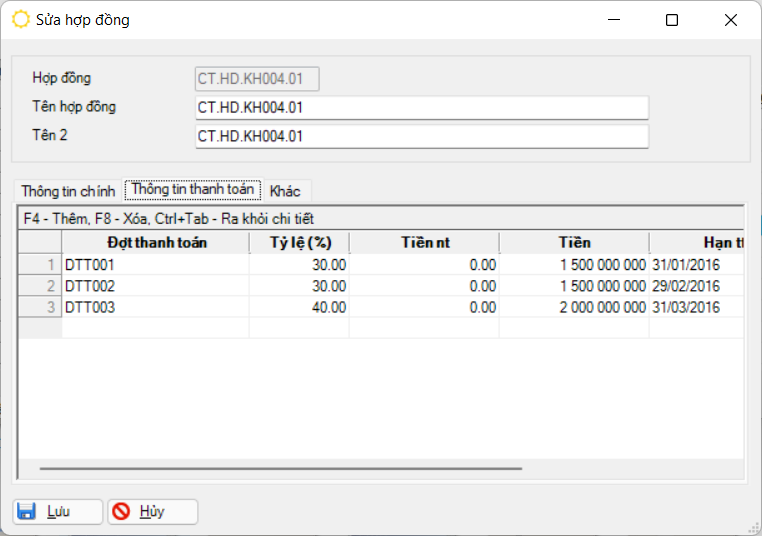Click the Tỷ lệ (%) column header
Screen dimensions: 762x536
coord(300,243)
